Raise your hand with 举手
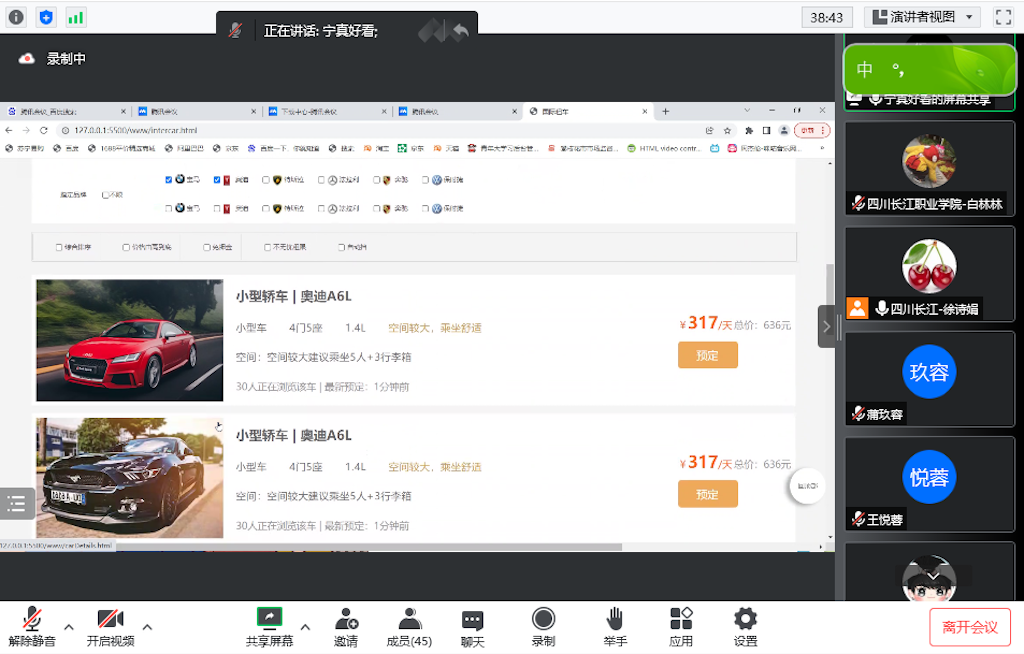 [x=615, y=627]
